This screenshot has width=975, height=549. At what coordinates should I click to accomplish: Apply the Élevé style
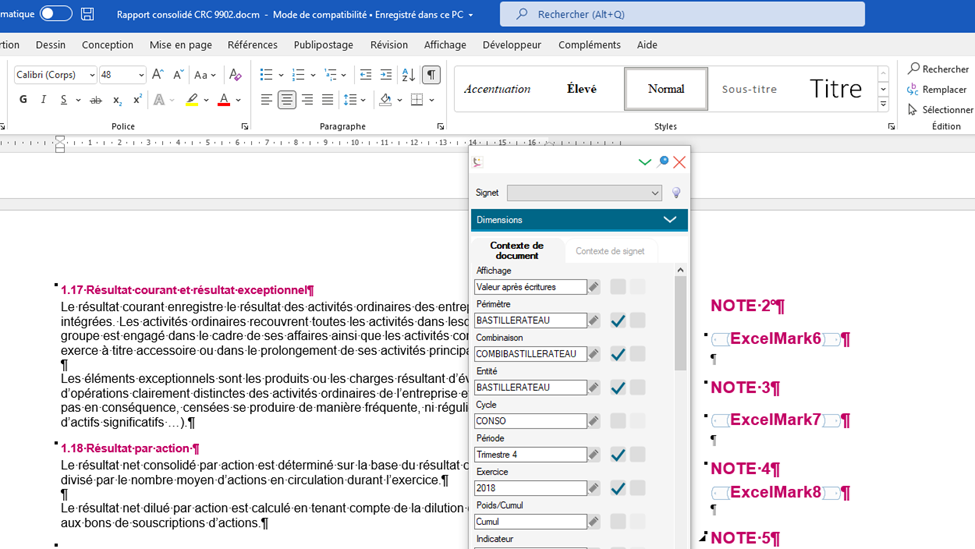581,89
